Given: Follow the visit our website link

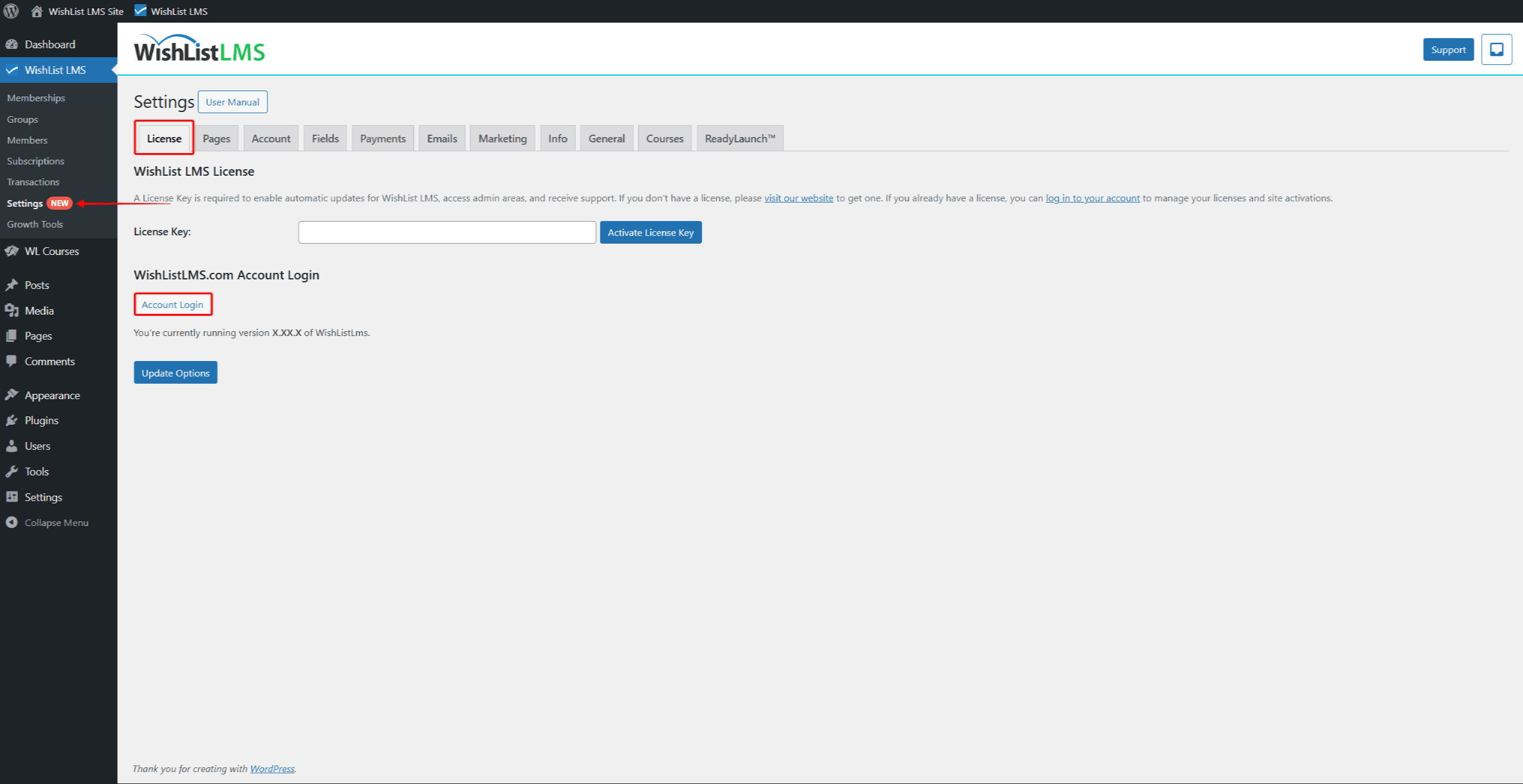Looking at the screenshot, I should pos(798,198).
